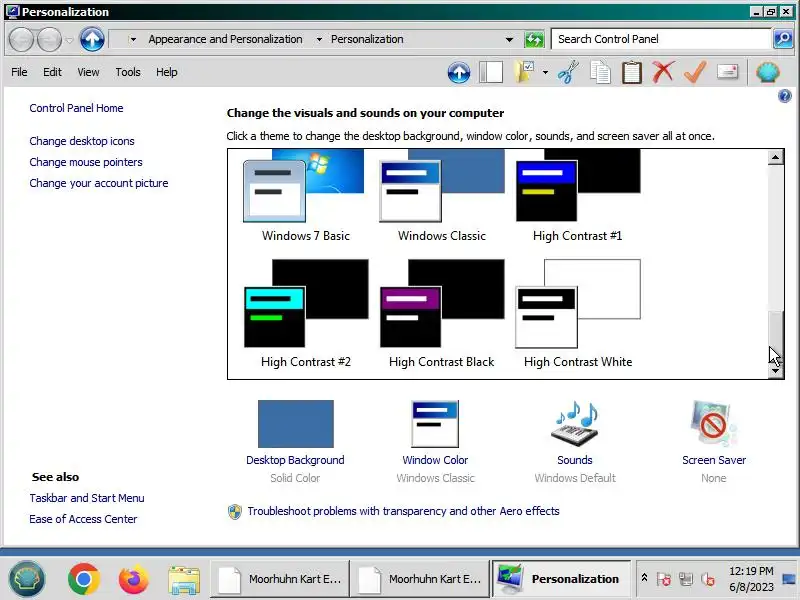
Task: Click the folder options toolbar icon
Action: click(x=524, y=72)
